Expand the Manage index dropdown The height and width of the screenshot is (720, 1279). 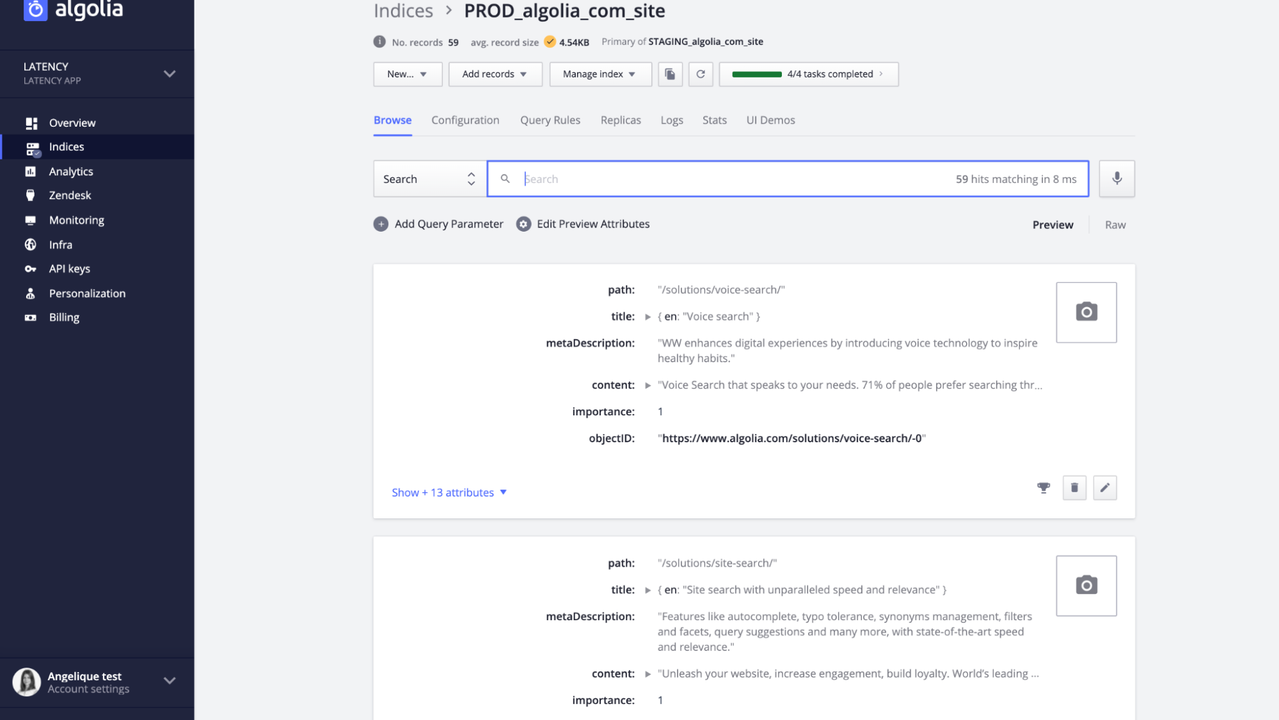coord(599,74)
